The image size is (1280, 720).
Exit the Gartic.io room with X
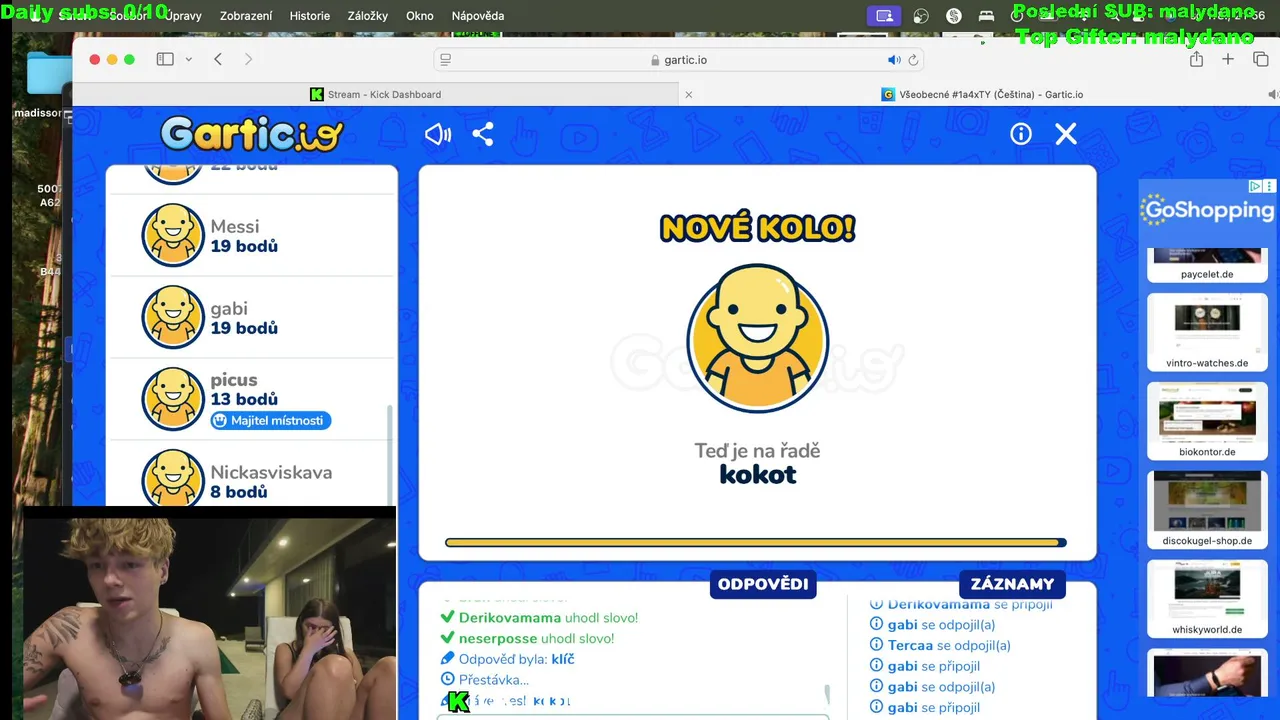tap(1066, 134)
